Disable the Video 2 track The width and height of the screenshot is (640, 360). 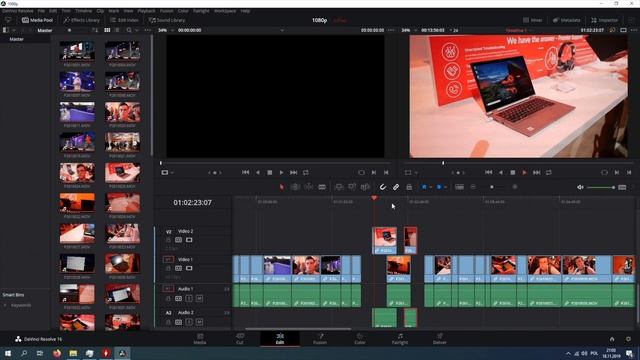189,240
